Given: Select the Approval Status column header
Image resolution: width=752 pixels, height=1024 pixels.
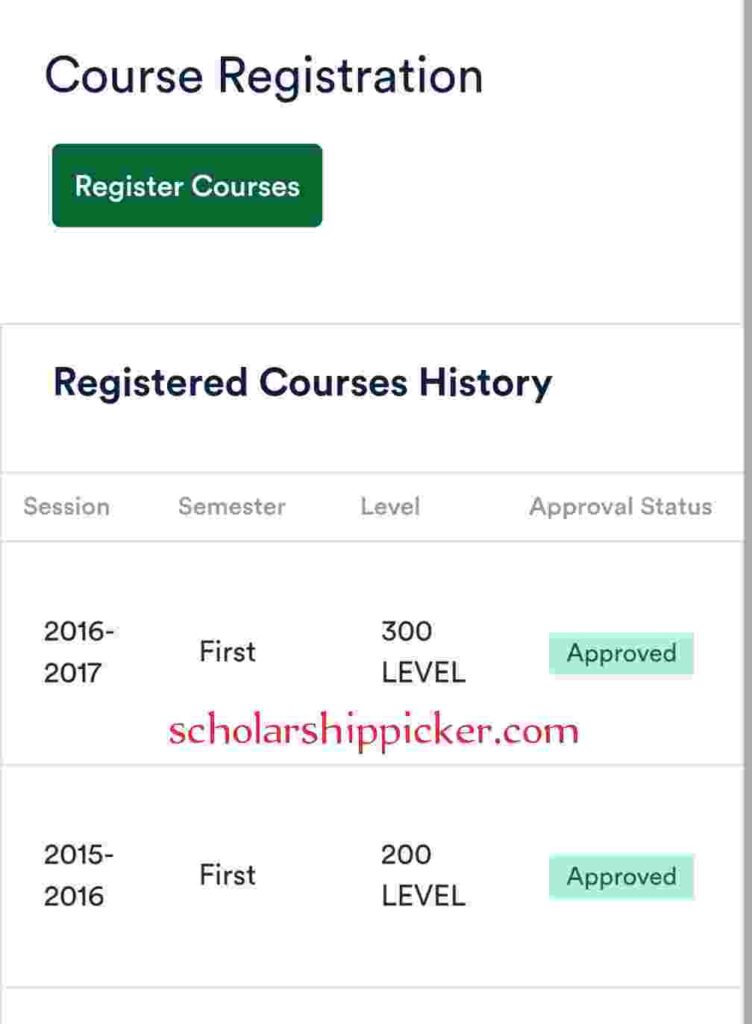Looking at the screenshot, I should (x=621, y=507).
